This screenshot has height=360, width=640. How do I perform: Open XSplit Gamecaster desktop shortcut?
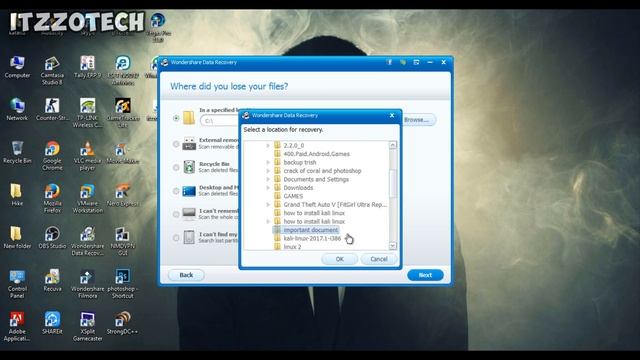click(x=87, y=327)
